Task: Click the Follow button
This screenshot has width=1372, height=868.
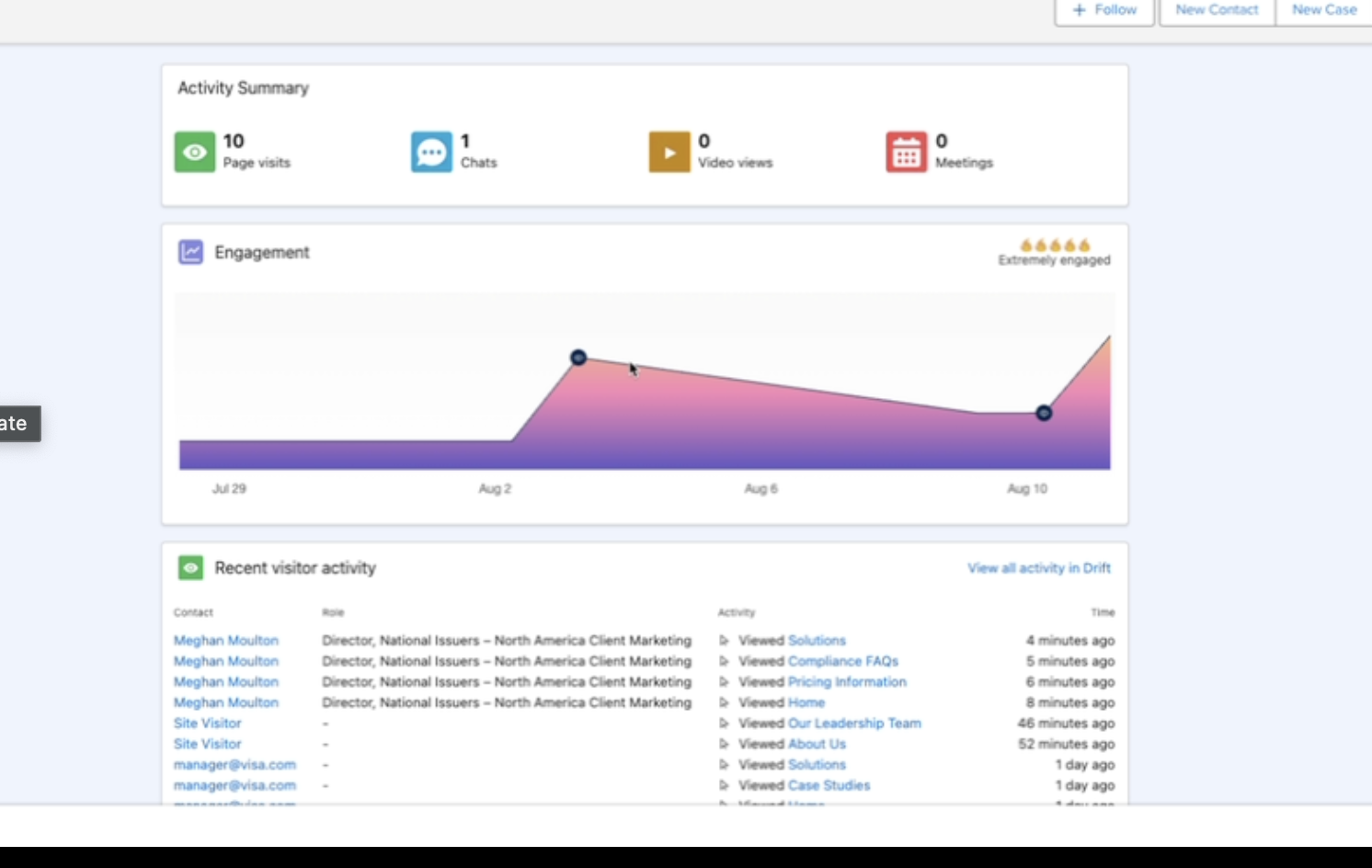Action: (x=1104, y=10)
